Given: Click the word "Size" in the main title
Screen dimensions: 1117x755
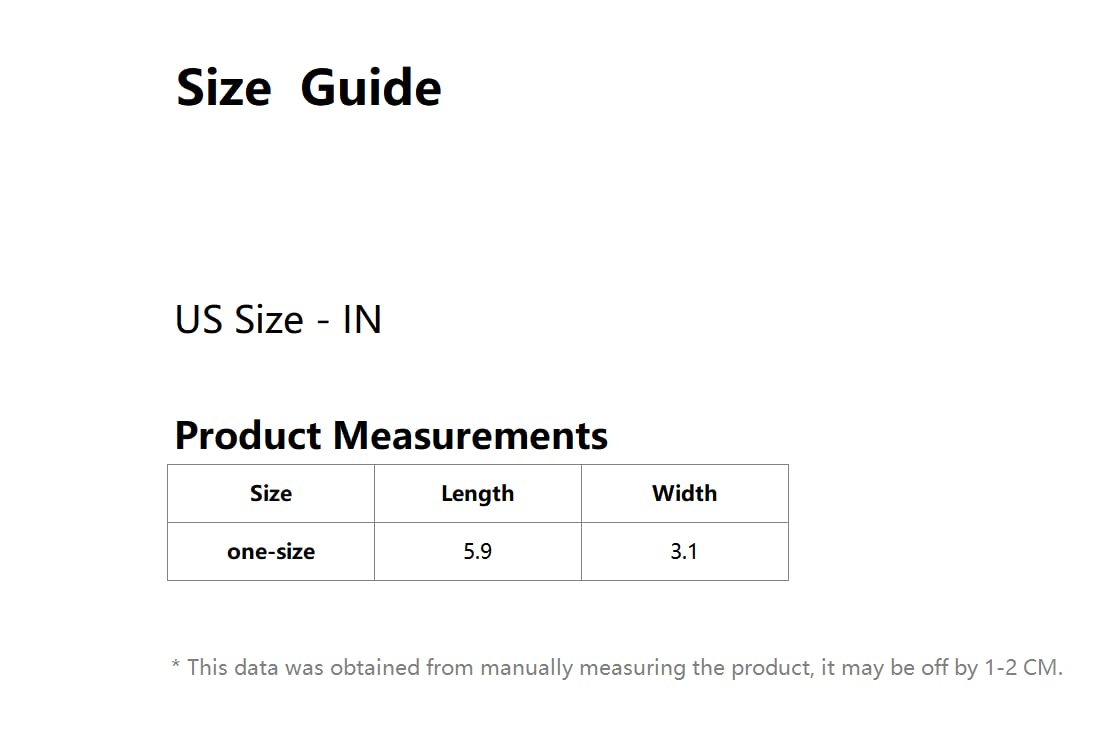Looking at the screenshot, I should (x=223, y=88).
